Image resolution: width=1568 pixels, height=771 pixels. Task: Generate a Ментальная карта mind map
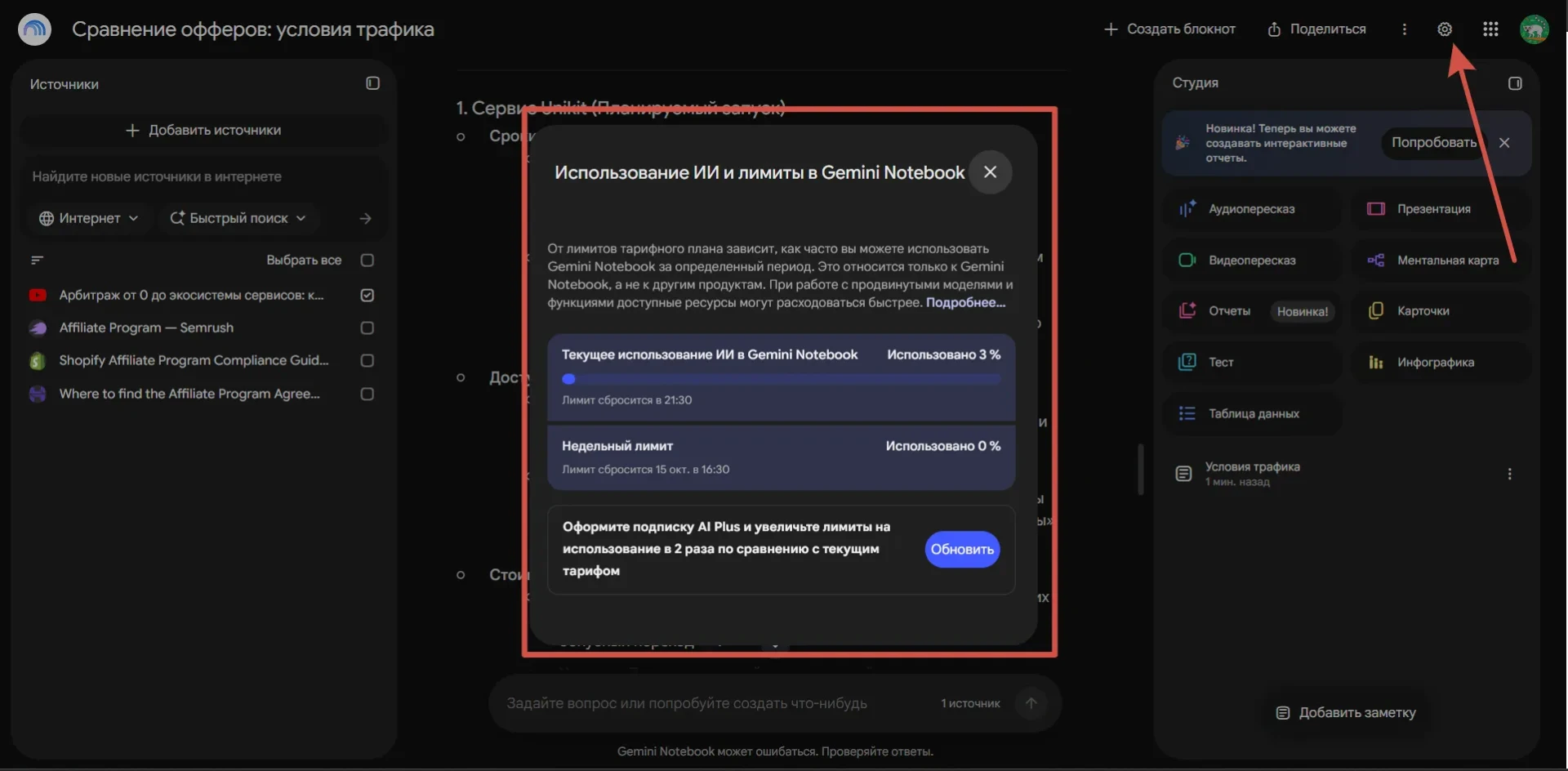(1441, 261)
